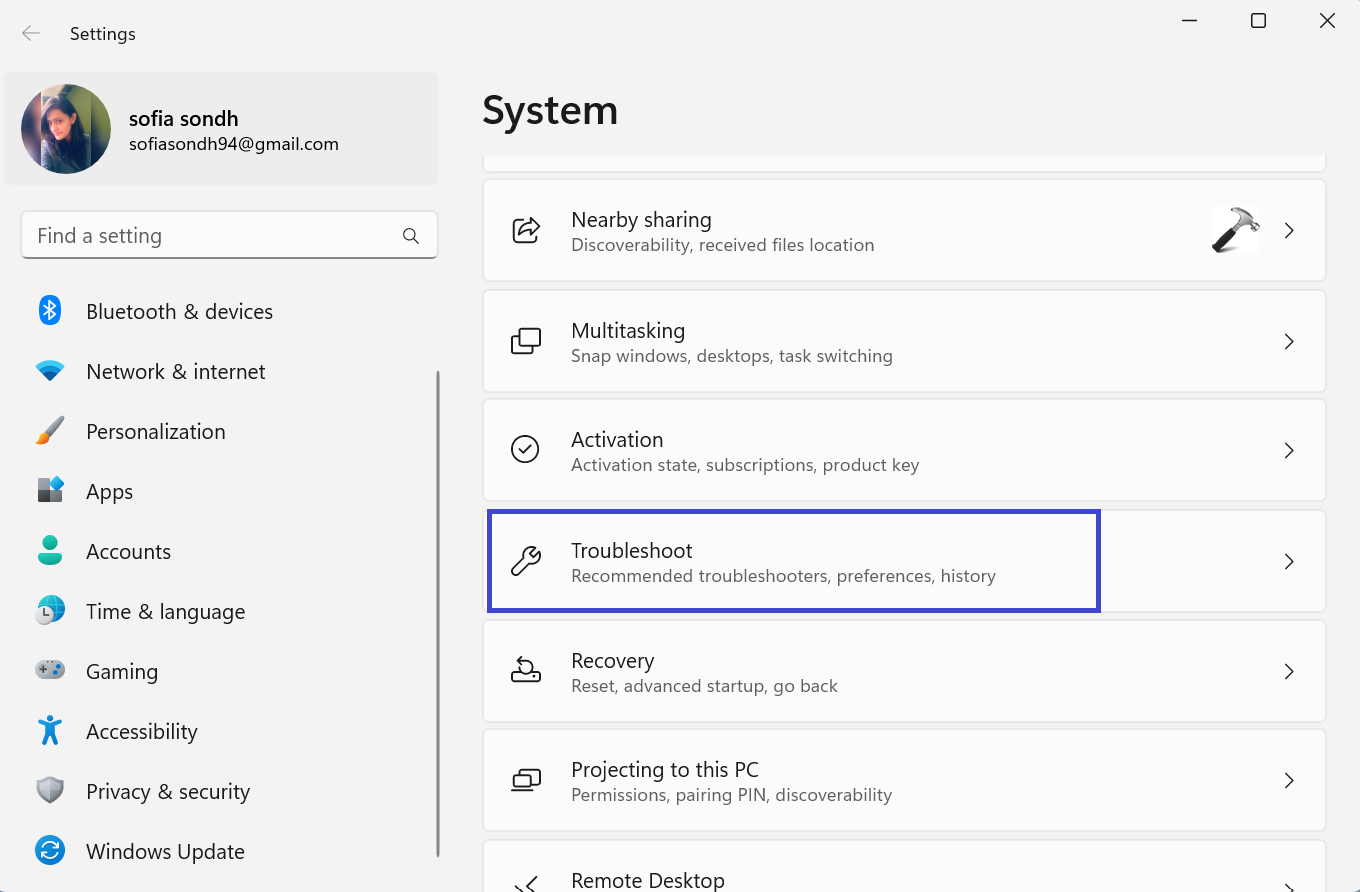Click the back arrow in title bar
The width and height of the screenshot is (1360, 892).
[x=31, y=33]
